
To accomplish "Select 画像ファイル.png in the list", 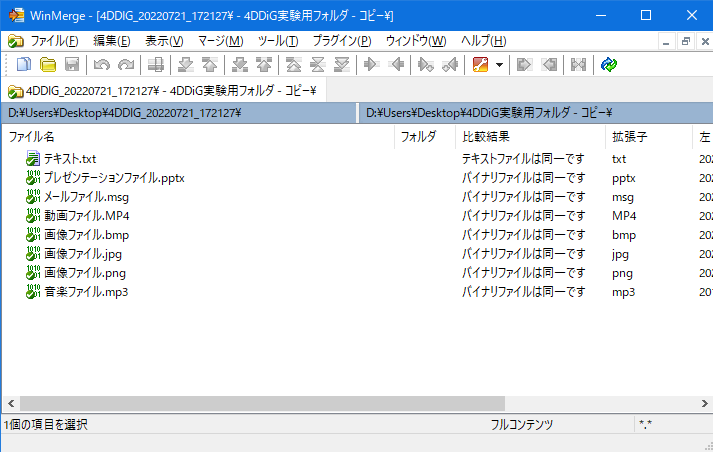I will pos(85,273).
